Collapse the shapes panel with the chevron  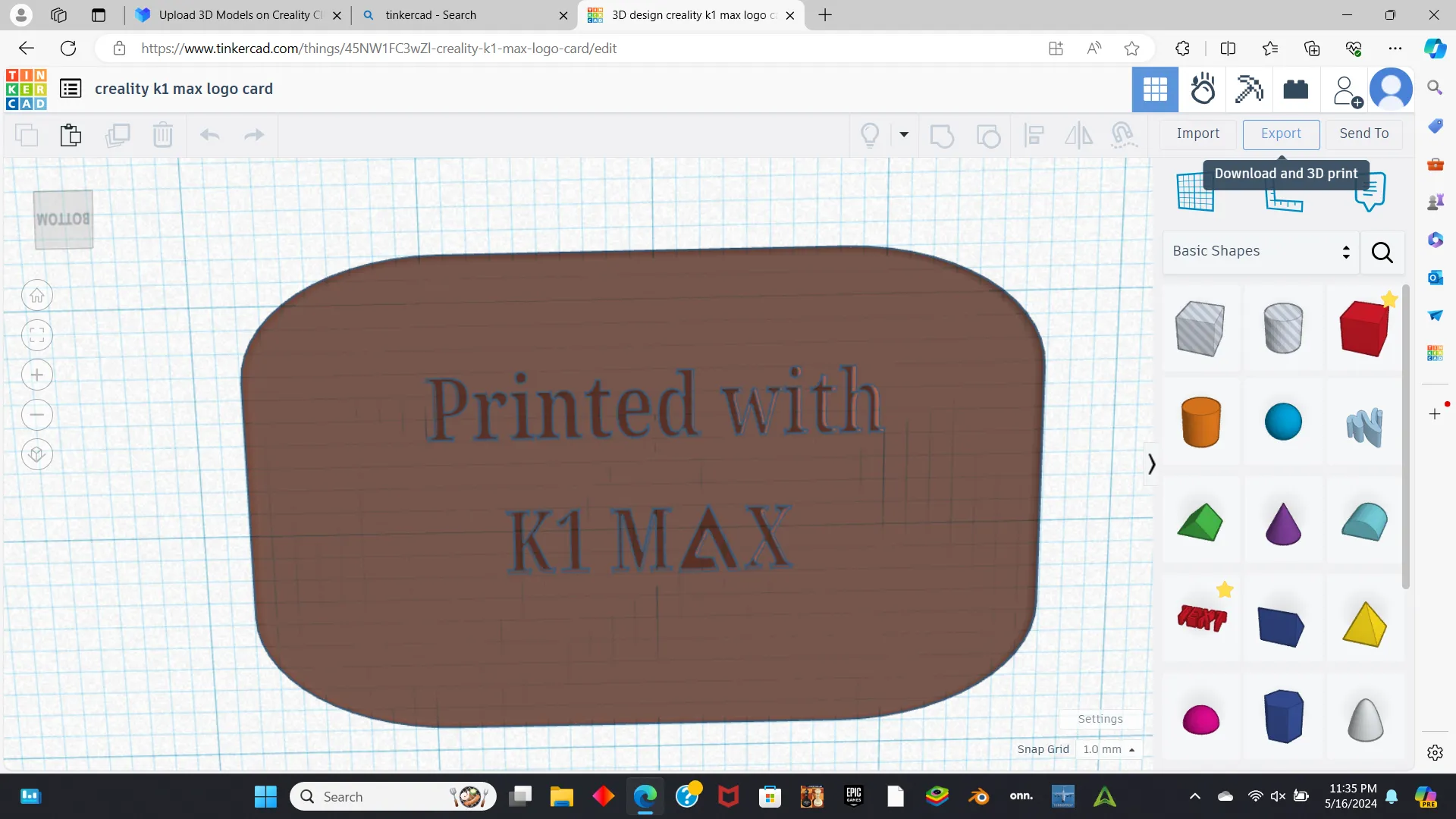1151,463
